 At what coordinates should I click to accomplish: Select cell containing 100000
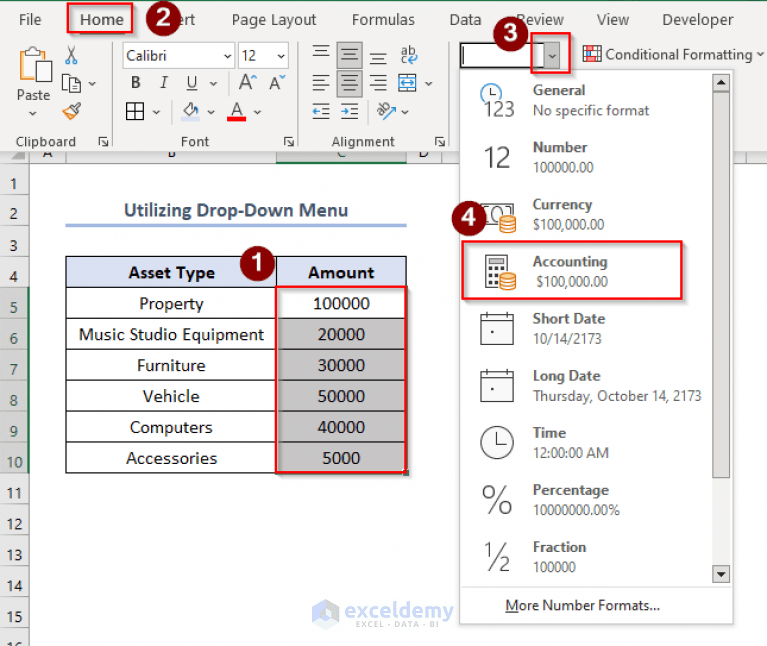point(341,303)
